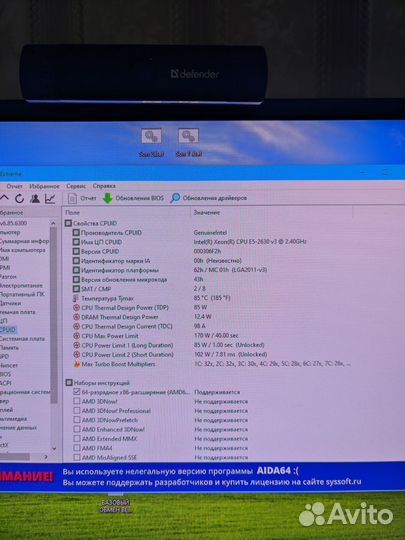Select Операционная система in the tree
The height and width of the screenshot is (540, 405).
pyautogui.click(x=25, y=392)
